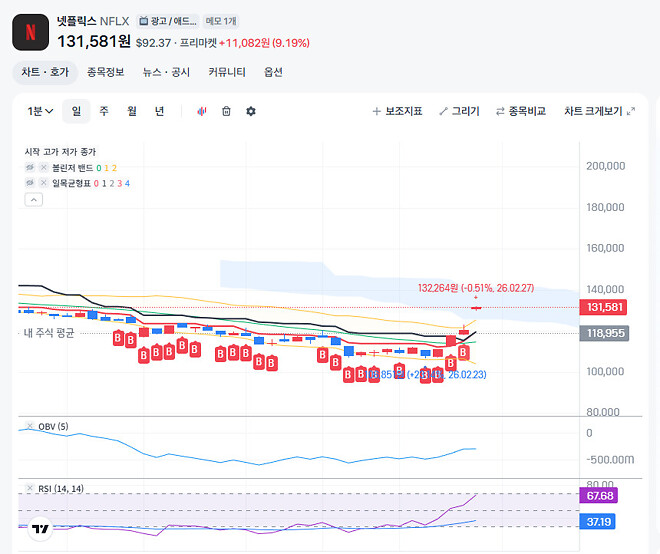
Task: Switch to the 종목정보 tab
Action: click(x=105, y=72)
